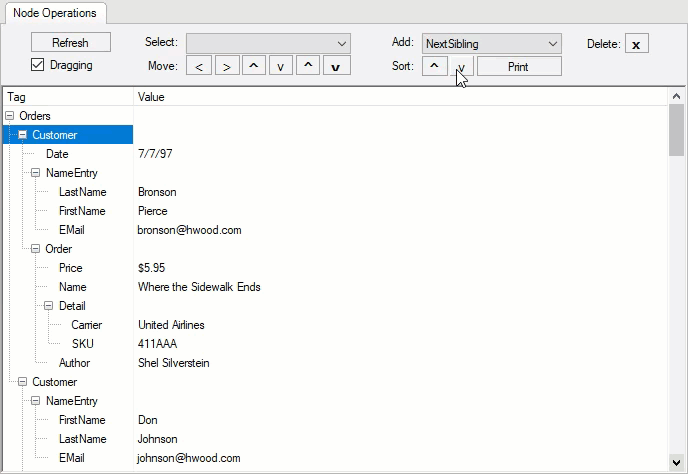Screen dimensions: 688x474
Task: Collapse the Detail node
Action: pos(49,306)
